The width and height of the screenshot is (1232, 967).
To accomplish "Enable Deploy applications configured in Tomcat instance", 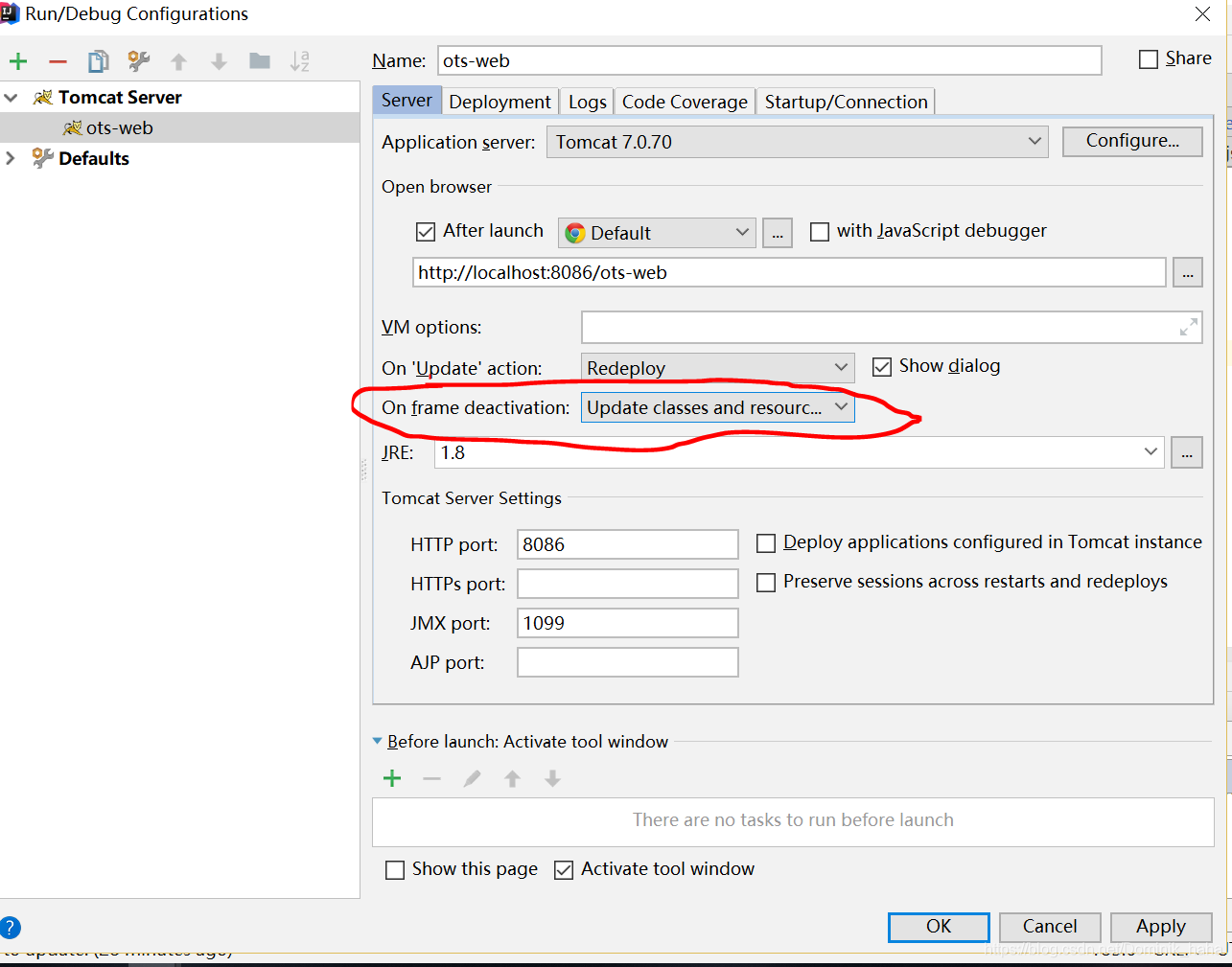I will (x=766, y=543).
